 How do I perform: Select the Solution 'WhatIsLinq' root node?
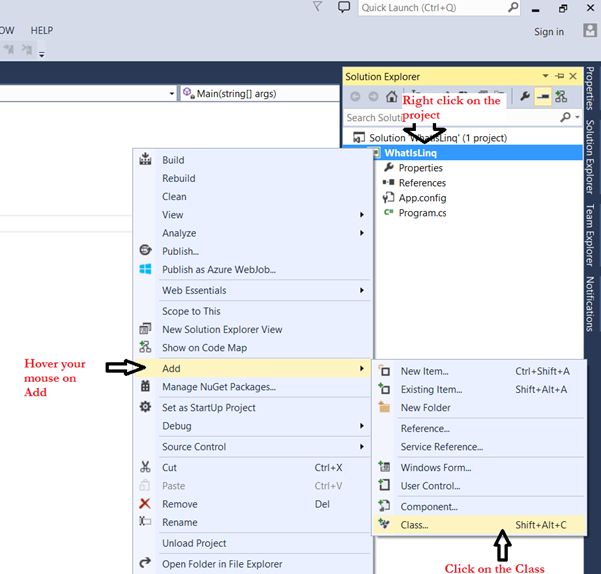coord(438,138)
